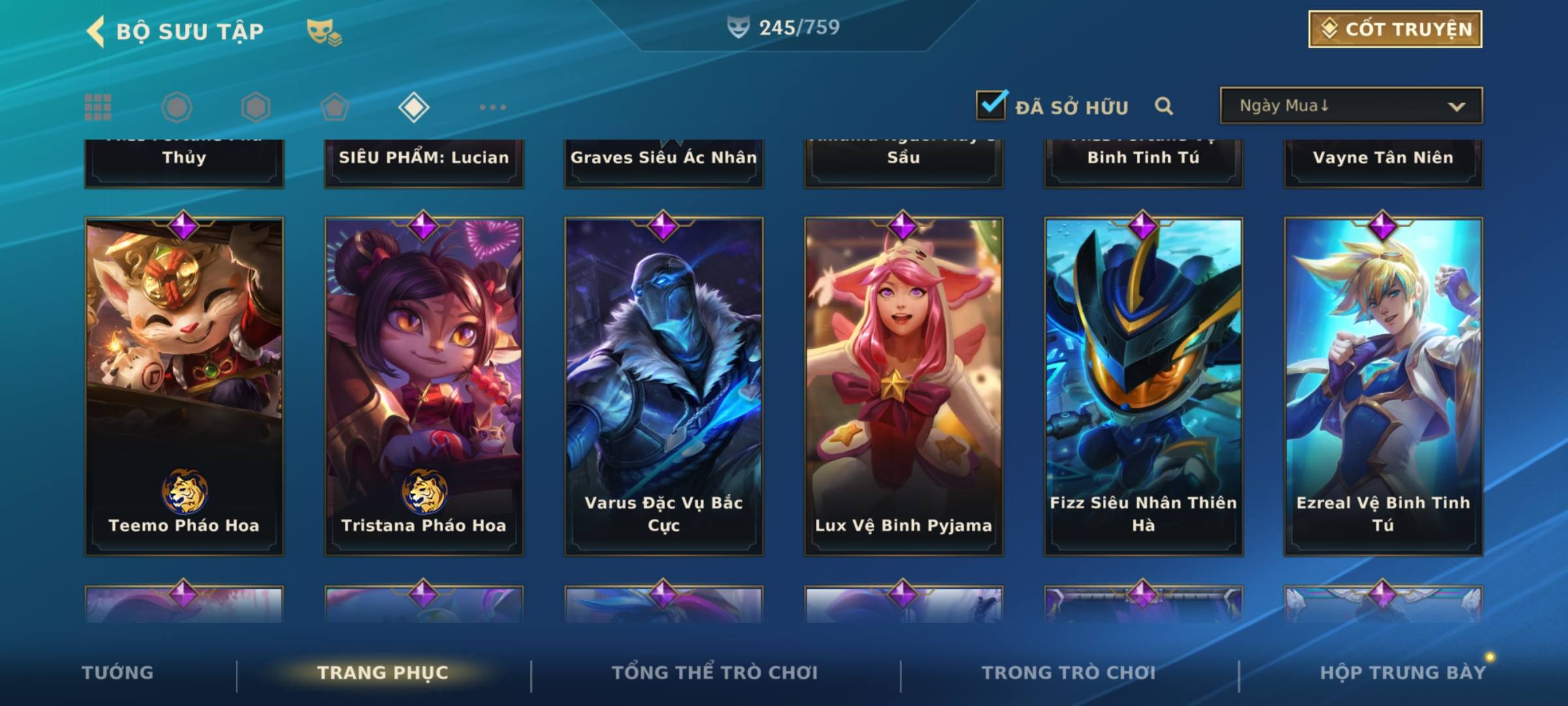Screen dimensions: 1568x706
Task: Open the three-dots more filters icon
Action: [x=493, y=107]
